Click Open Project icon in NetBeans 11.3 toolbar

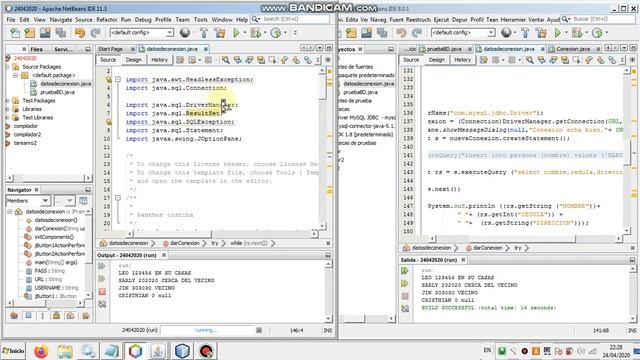pyautogui.click(x=45, y=33)
